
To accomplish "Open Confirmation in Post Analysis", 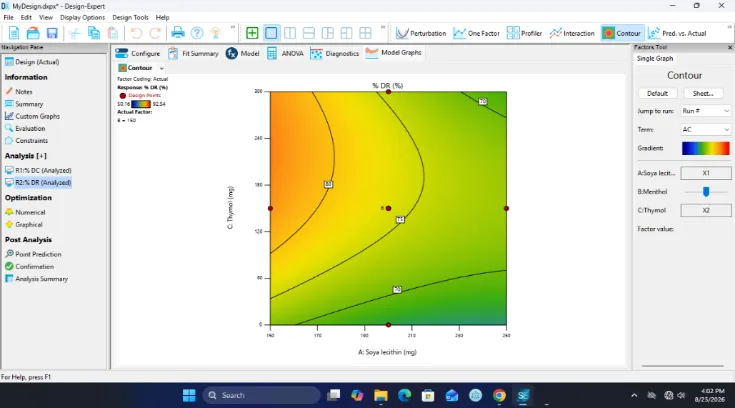I will (x=30, y=266).
